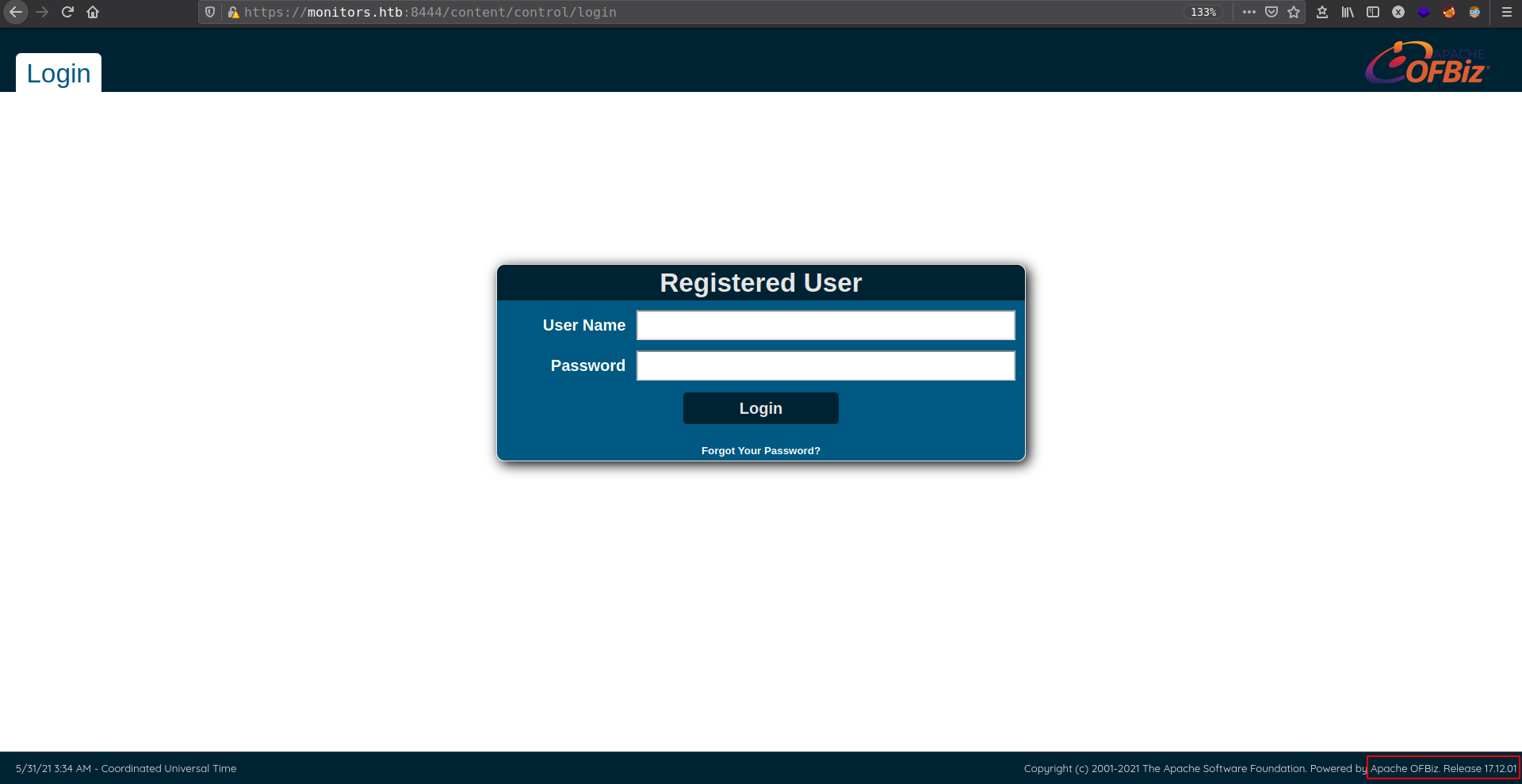Open the Forgot Your Password link
The image size is (1522, 784).
tap(760, 450)
